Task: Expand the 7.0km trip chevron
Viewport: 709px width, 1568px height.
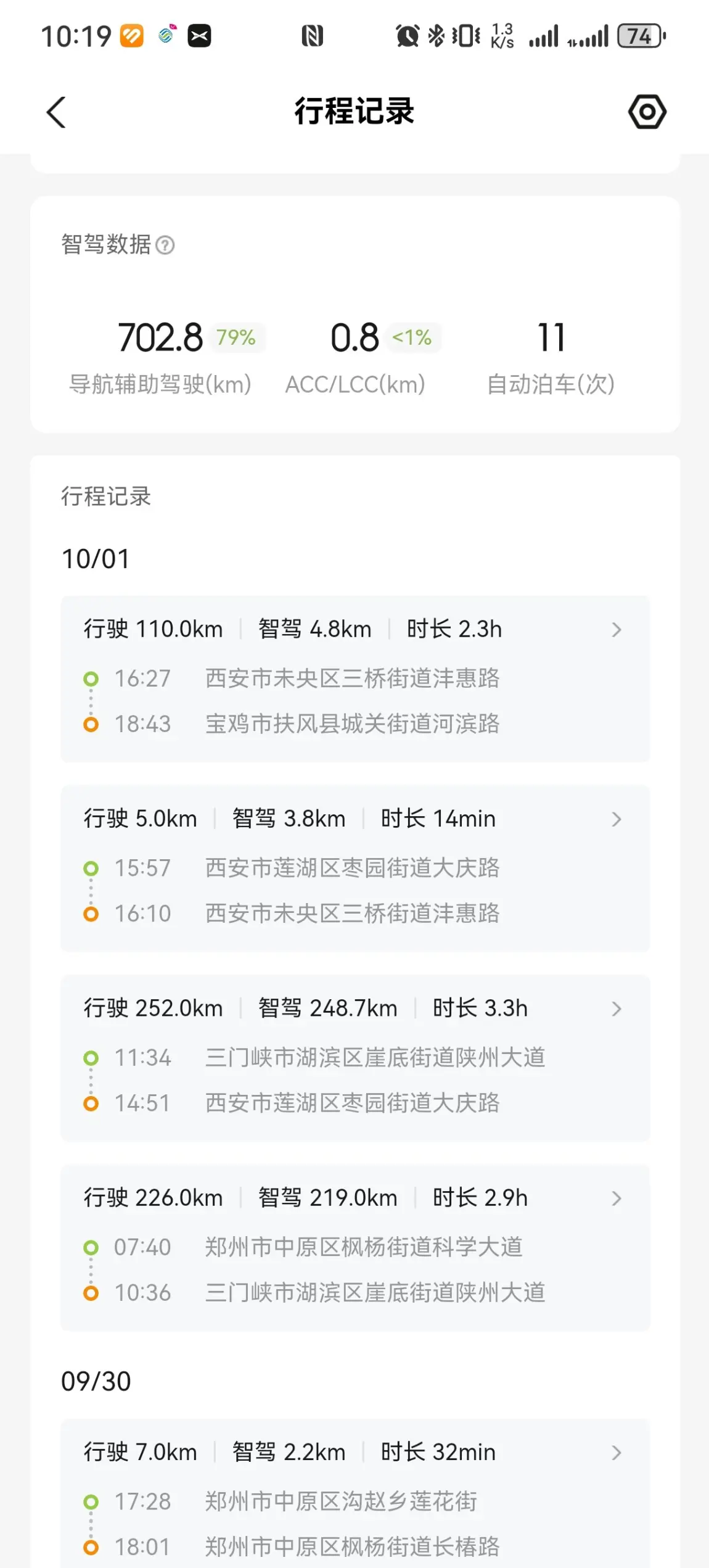Action: [616, 1453]
